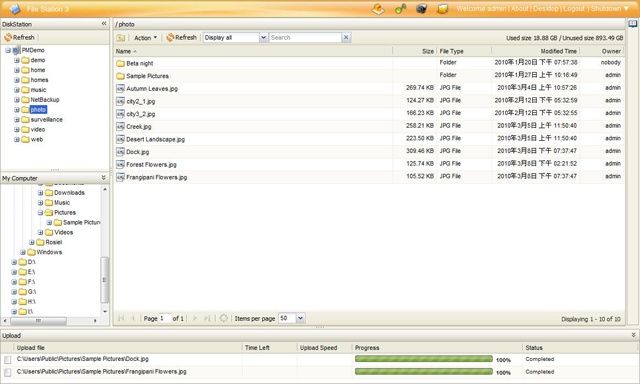Go to previous page
The height and width of the screenshot is (384, 640).
pyautogui.click(x=133, y=318)
